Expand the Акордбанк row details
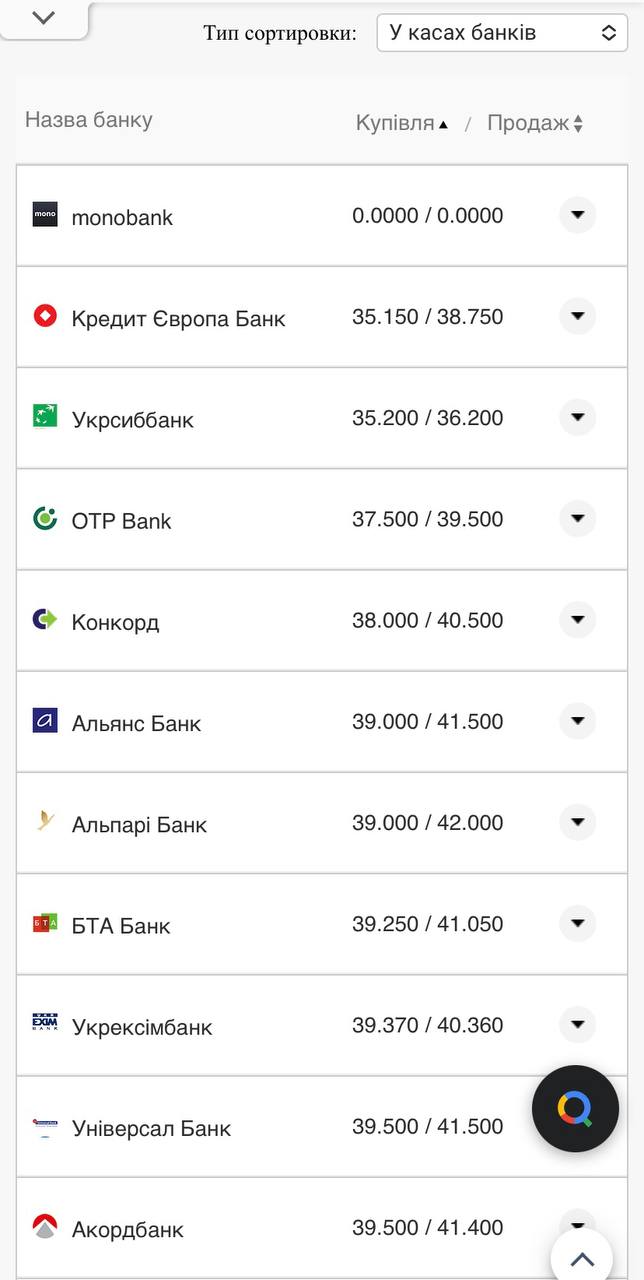The height and width of the screenshot is (1280, 644). (577, 1222)
